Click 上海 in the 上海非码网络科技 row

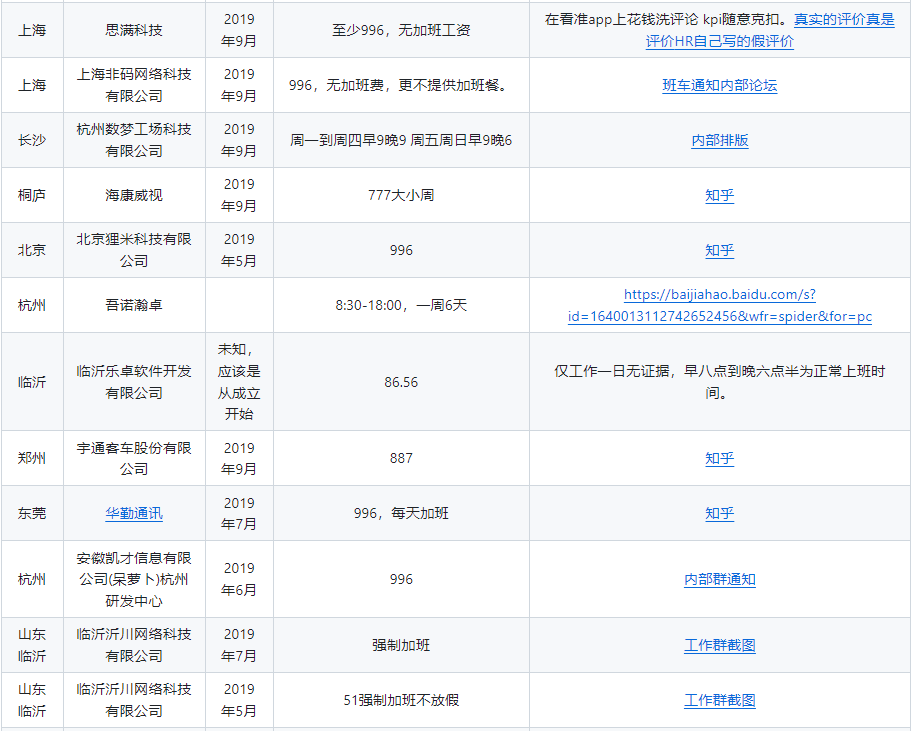coord(32,85)
